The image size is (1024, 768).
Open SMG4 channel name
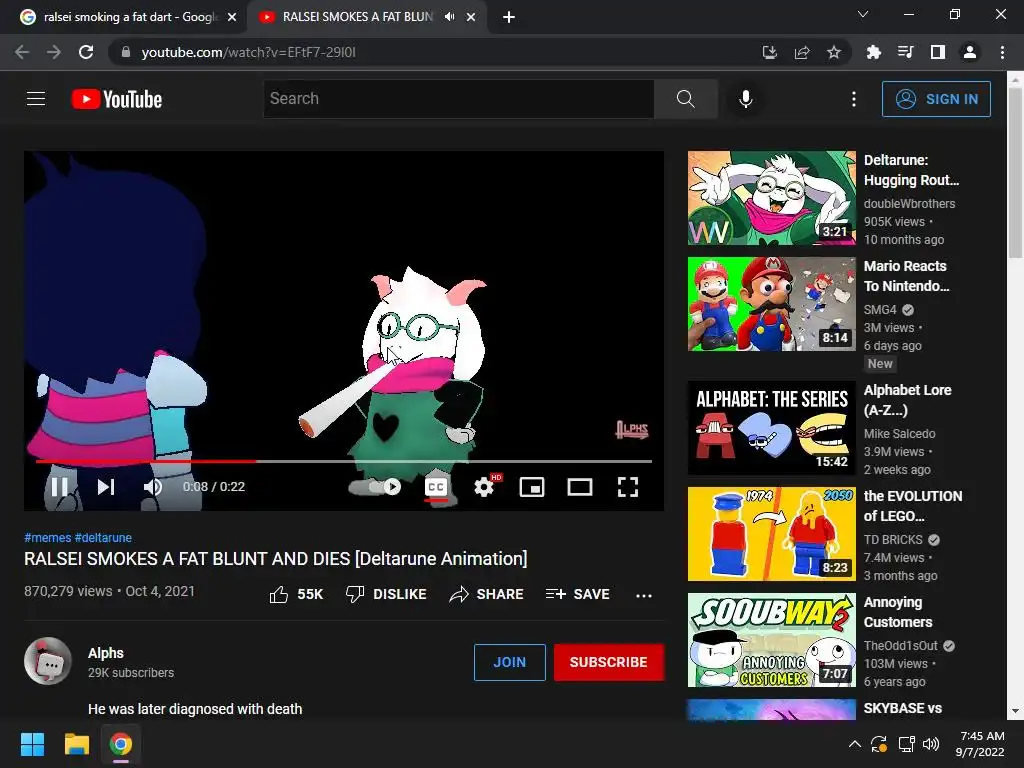coord(880,310)
